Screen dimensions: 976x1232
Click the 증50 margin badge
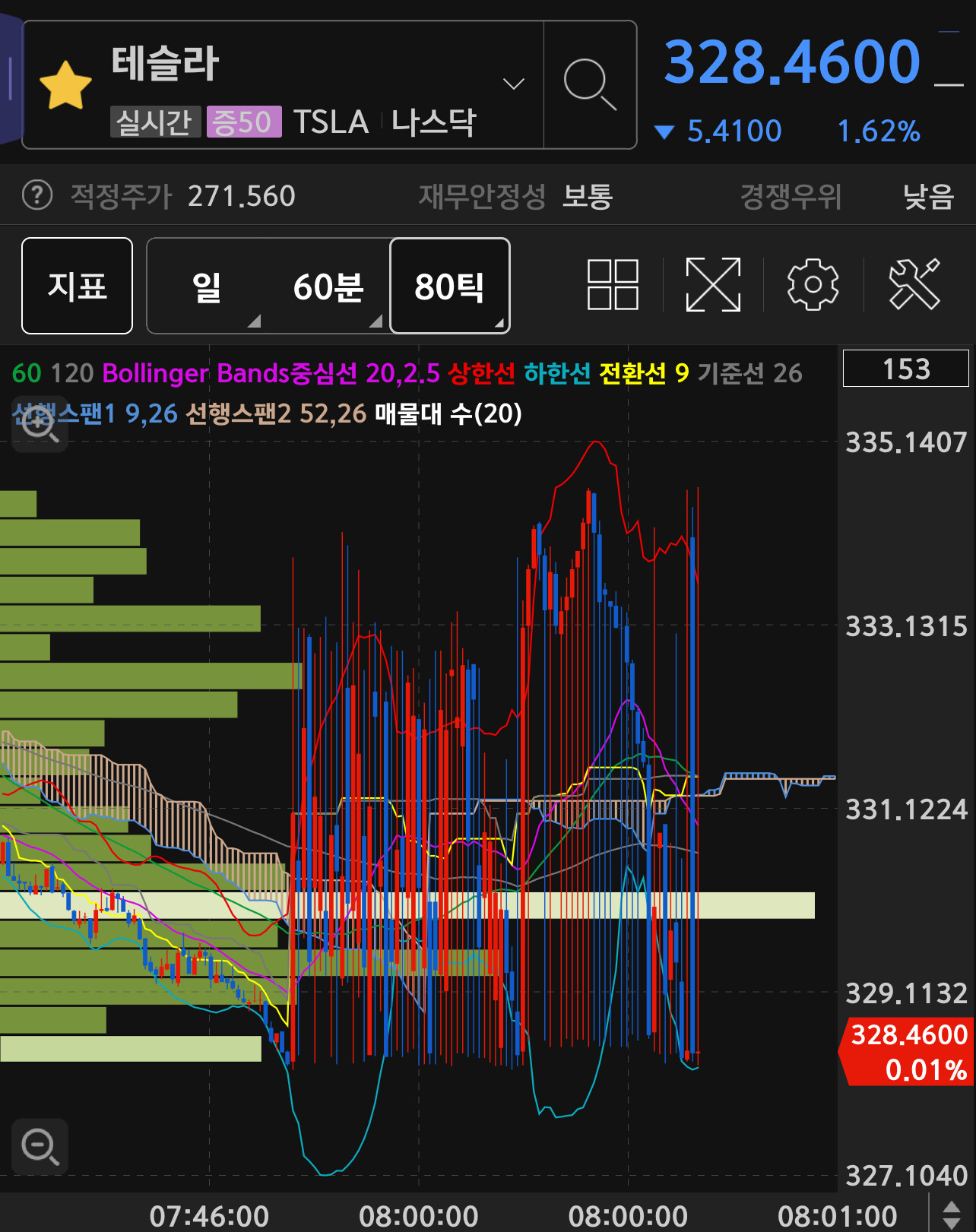pos(244,122)
